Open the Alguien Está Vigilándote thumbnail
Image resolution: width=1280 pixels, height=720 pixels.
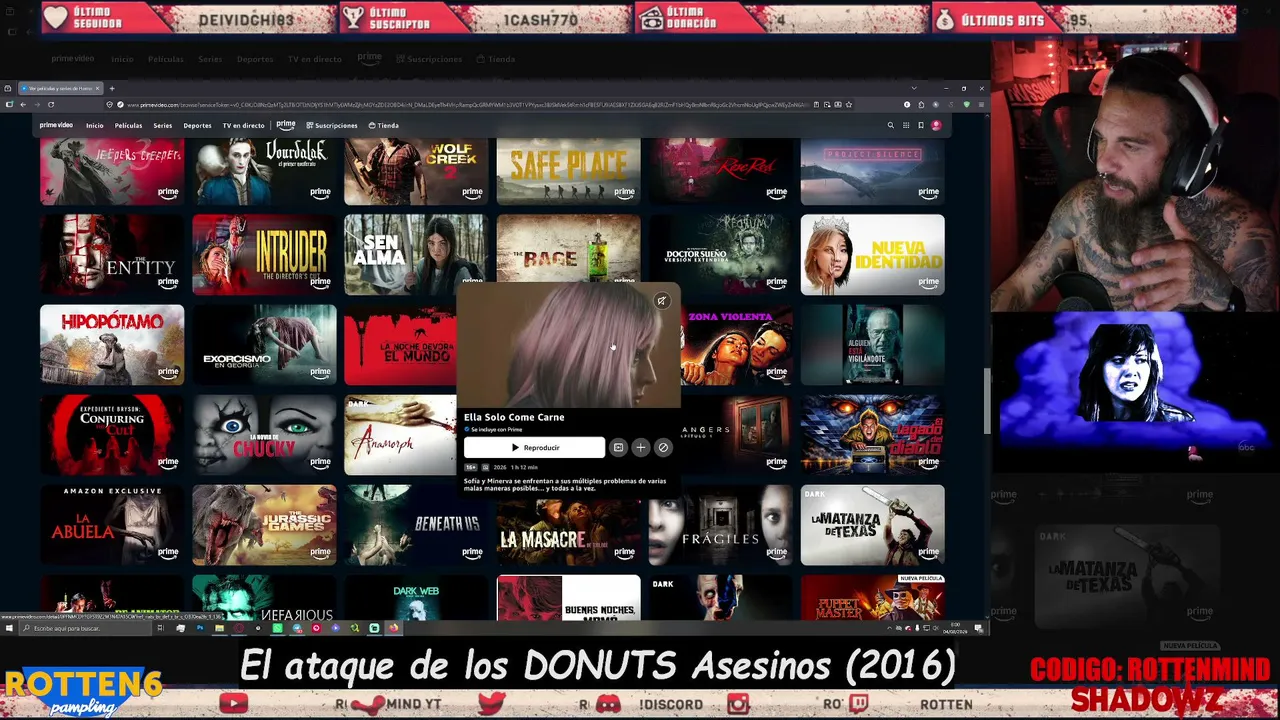point(872,345)
